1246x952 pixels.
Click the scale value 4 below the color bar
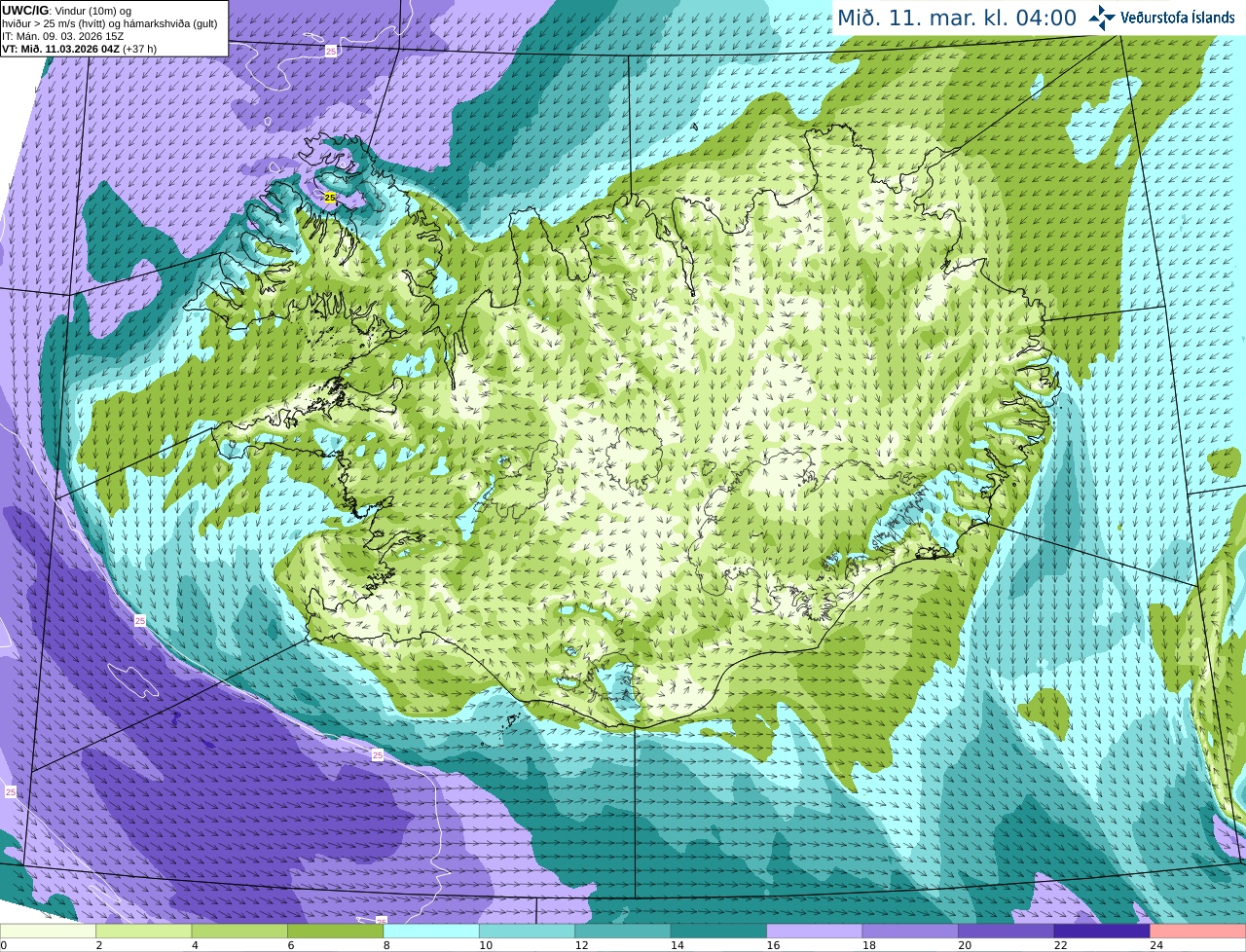pyautogui.click(x=195, y=945)
